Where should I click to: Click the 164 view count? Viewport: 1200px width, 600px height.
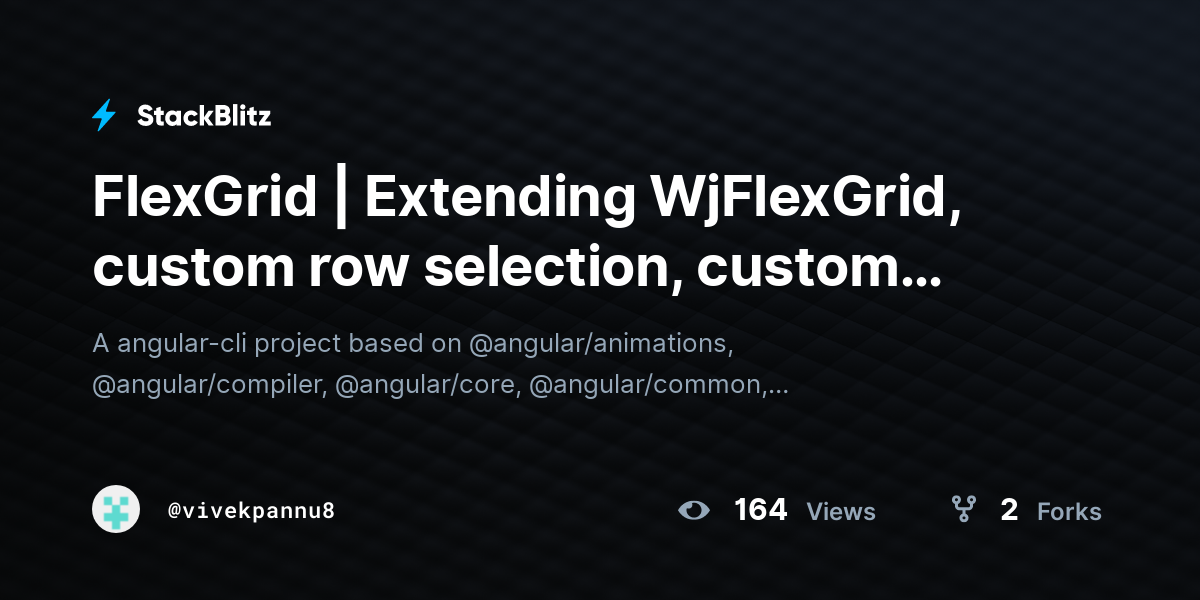pos(761,510)
